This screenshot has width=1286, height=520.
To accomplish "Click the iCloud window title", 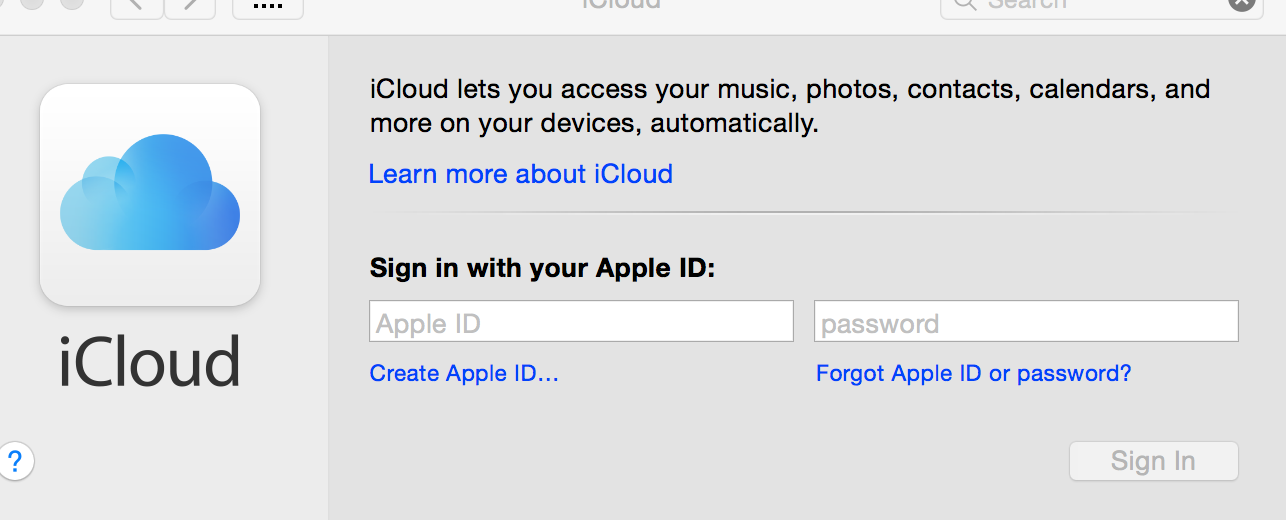I will 621,4.
